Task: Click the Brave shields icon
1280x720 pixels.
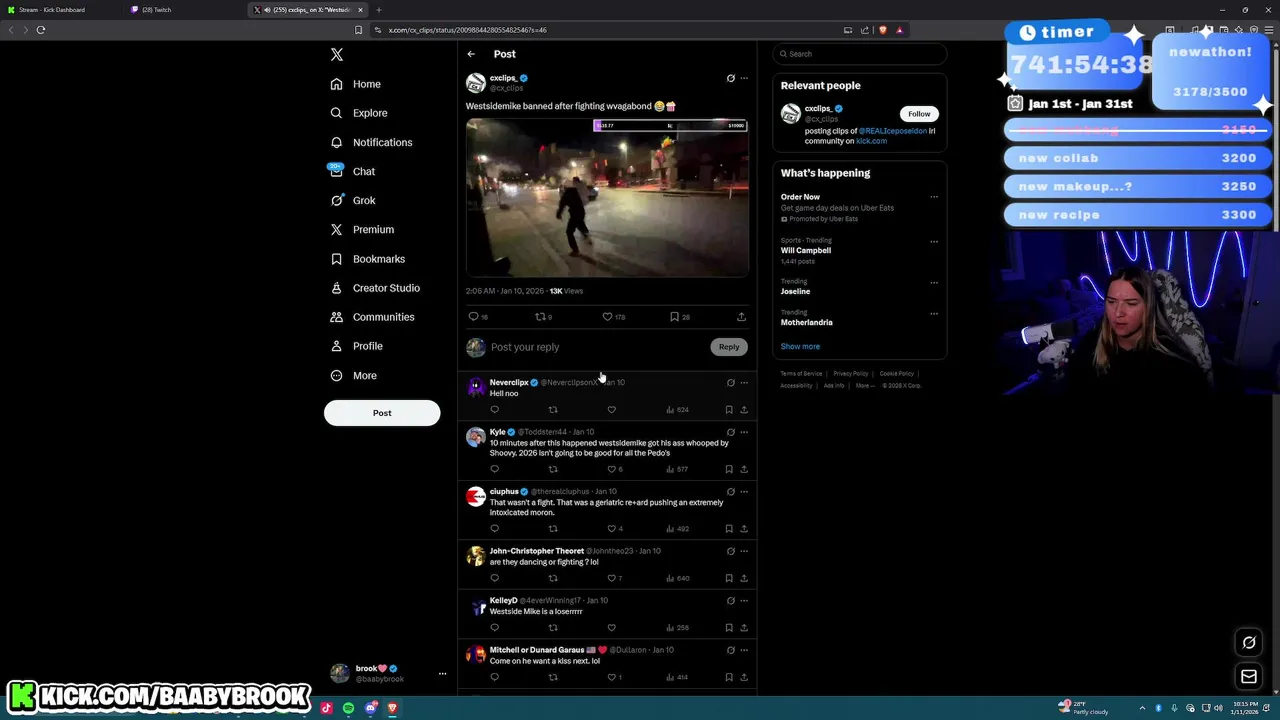Action: tap(882, 30)
